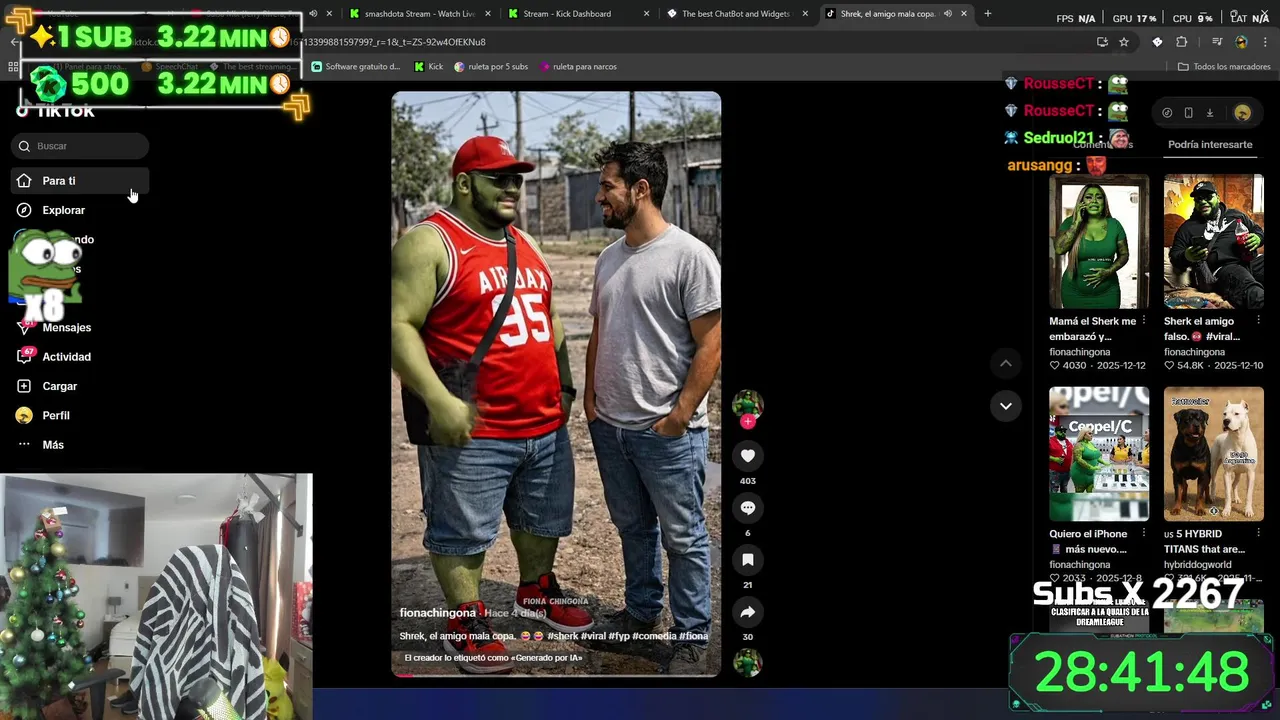Screen dimensions: 1280x720
Task: Click the coin icon in floating toolbar
Action: click(1167, 113)
